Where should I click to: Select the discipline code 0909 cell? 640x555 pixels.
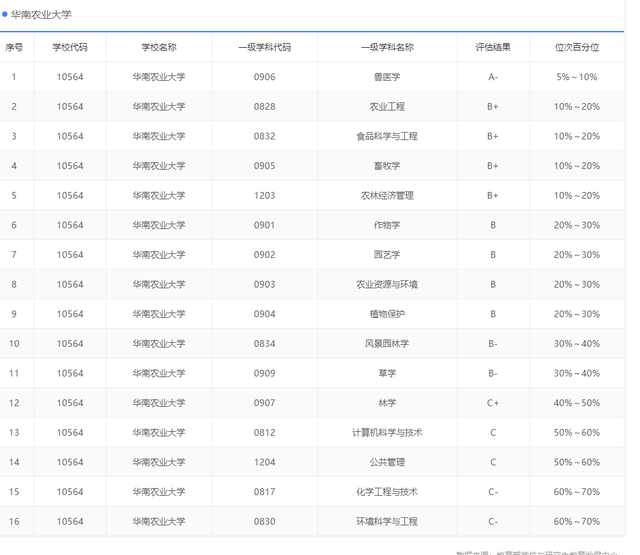point(264,373)
